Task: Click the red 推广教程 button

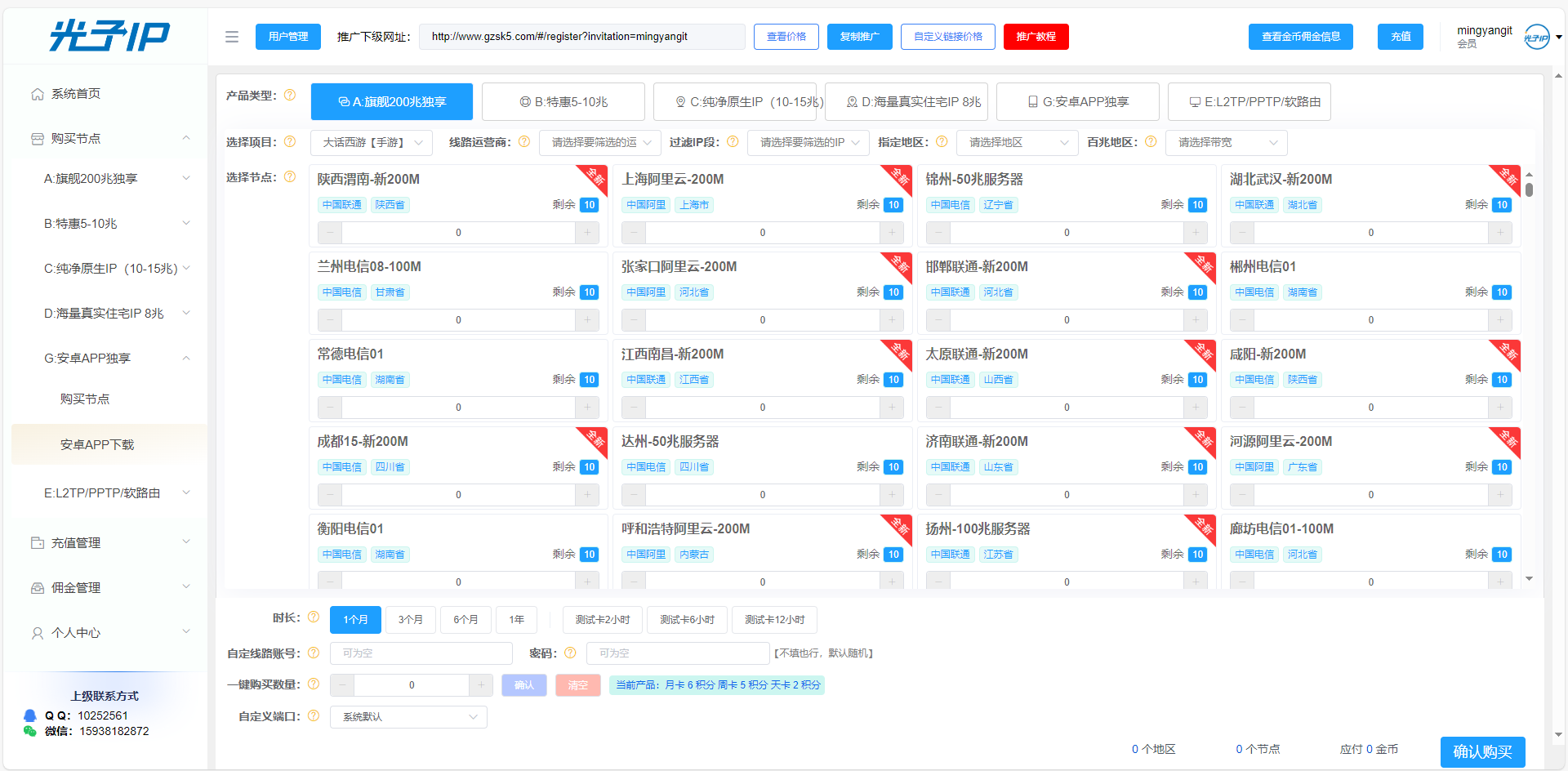Action: point(1036,37)
